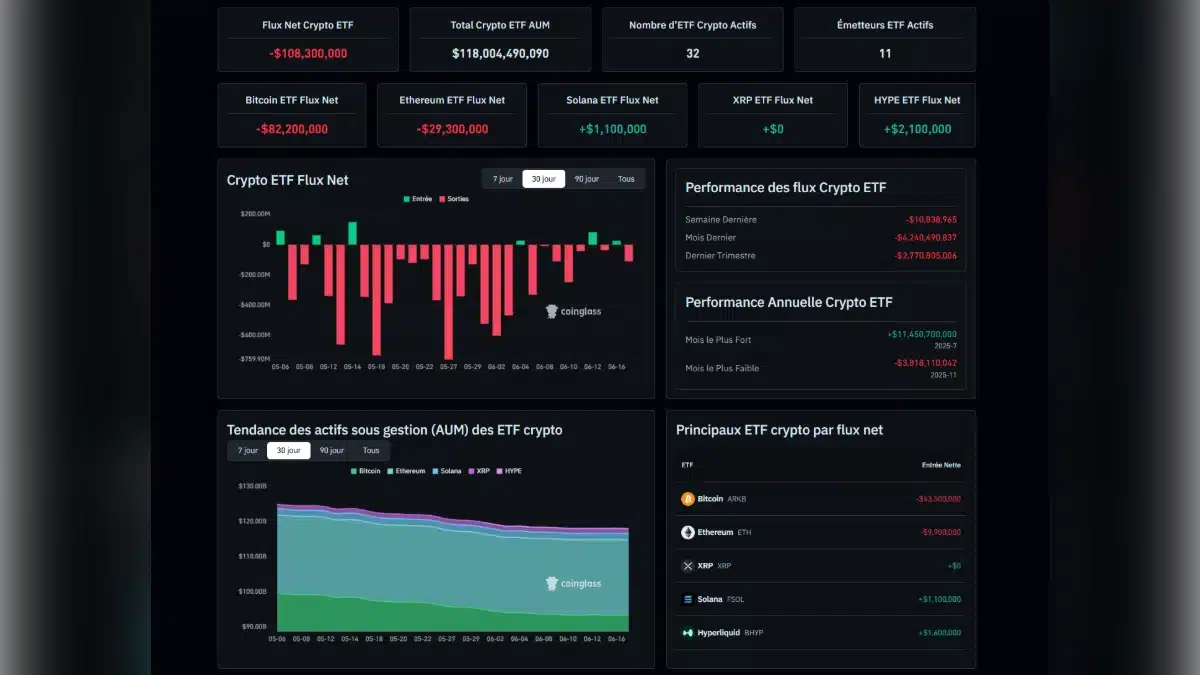This screenshot has width=1200, height=675.
Task: Open the Flux Net Crypto ETF card
Action: click(x=308, y=40)
